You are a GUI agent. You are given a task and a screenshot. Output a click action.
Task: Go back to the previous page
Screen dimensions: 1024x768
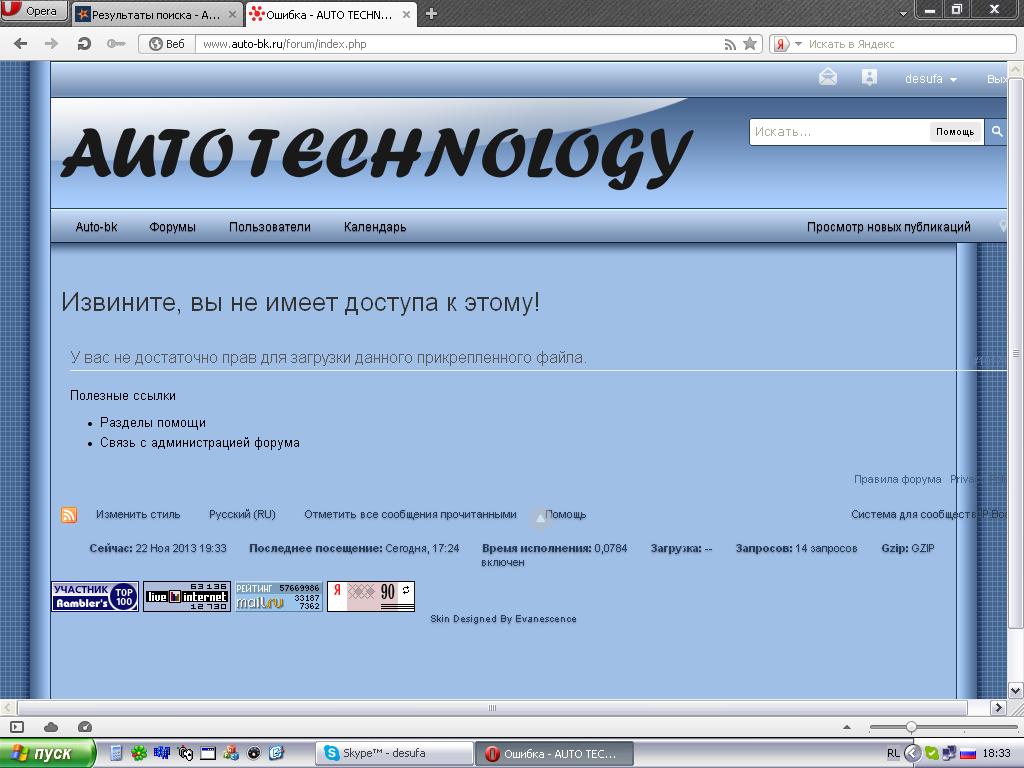pos(21,44)
